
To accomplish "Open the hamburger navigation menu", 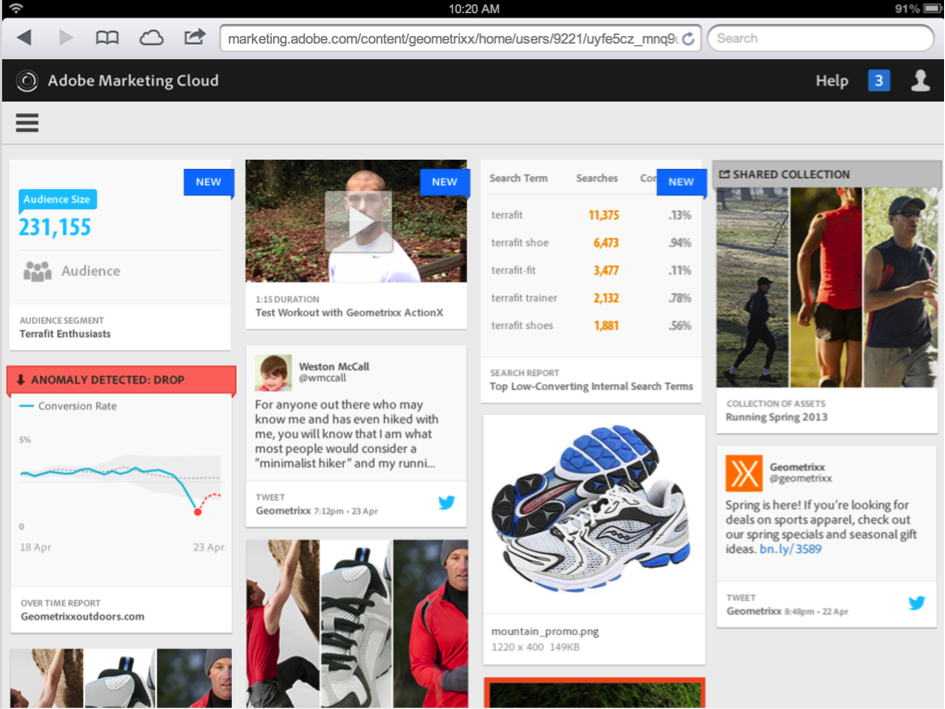I will (27, 123).
